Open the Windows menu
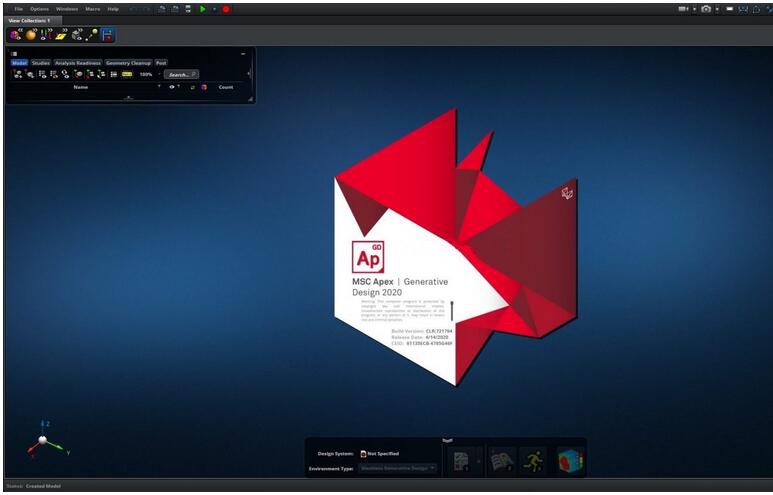This screenshot has width=773, height=495. pos(67,9)
